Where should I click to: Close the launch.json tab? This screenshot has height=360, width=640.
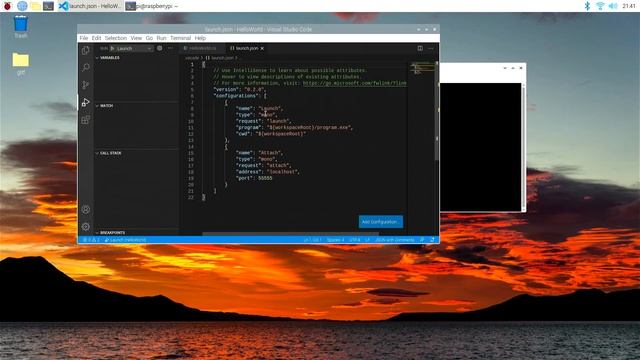pyautogui.click(x=262, y=49)
